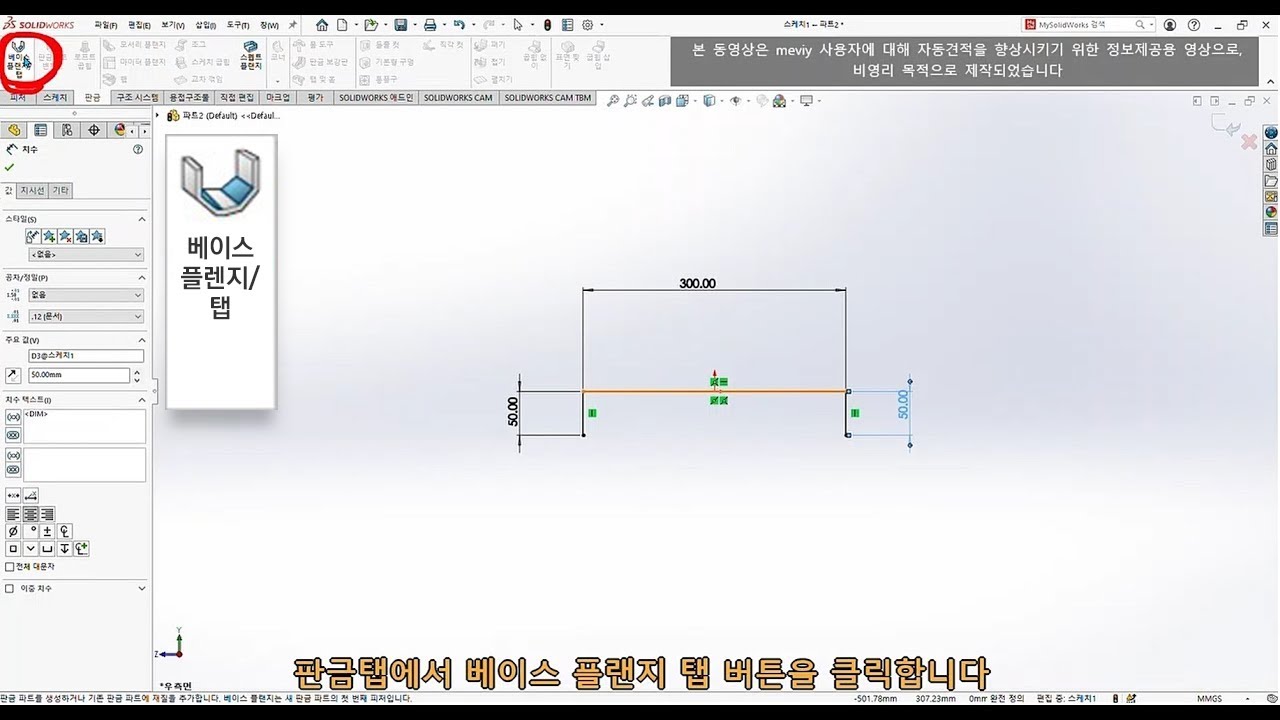Collapse the 스타일(S) section
The width and height of the screenshot is (1280, 720).
click(142, 219)
